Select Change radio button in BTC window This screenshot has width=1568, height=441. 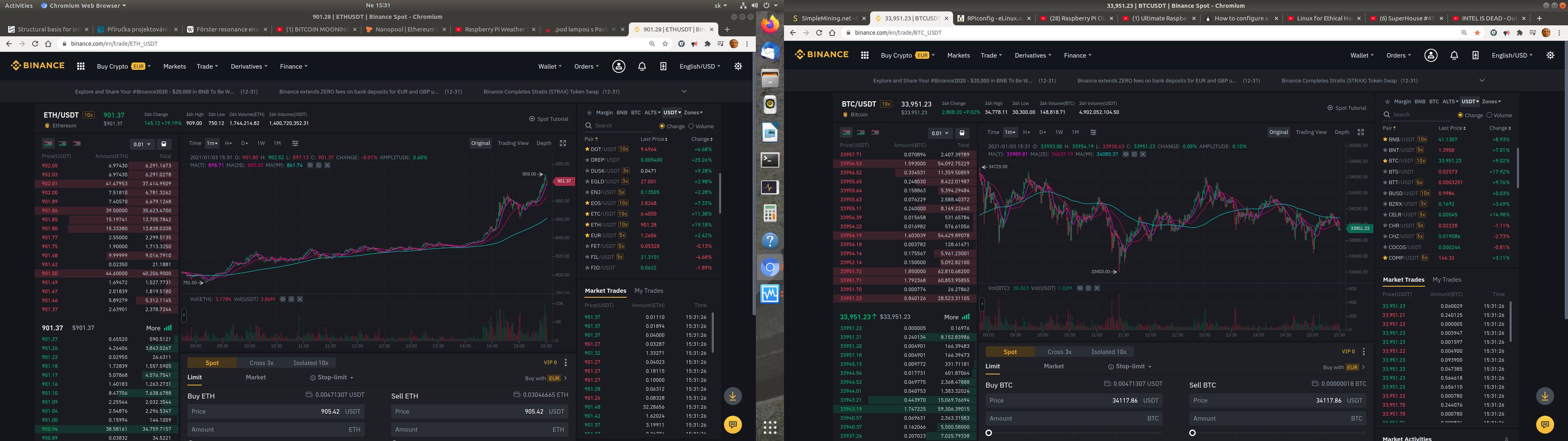[1460, 115]
